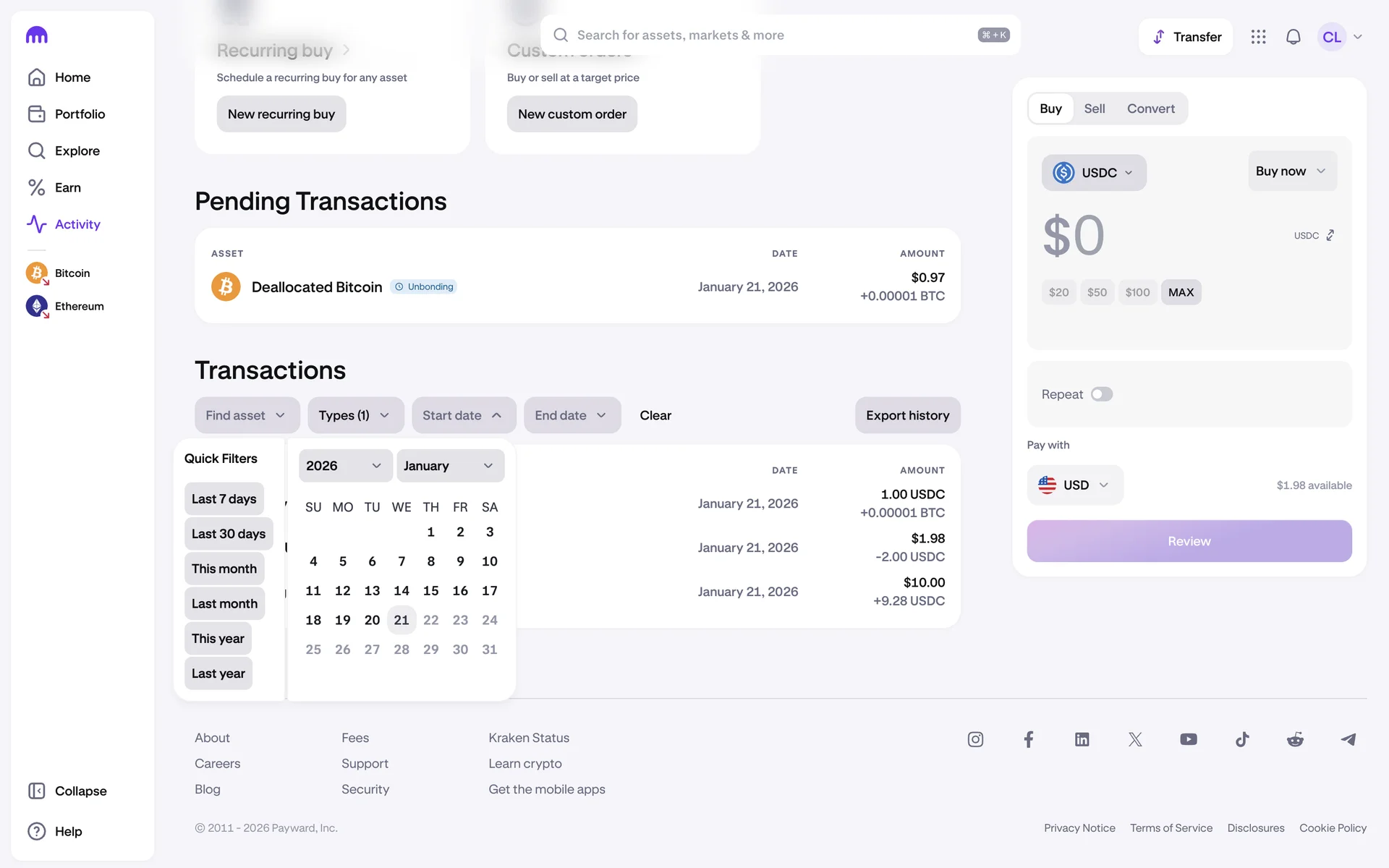Click the swap currency arrows next to USDC

(1330, 235)
